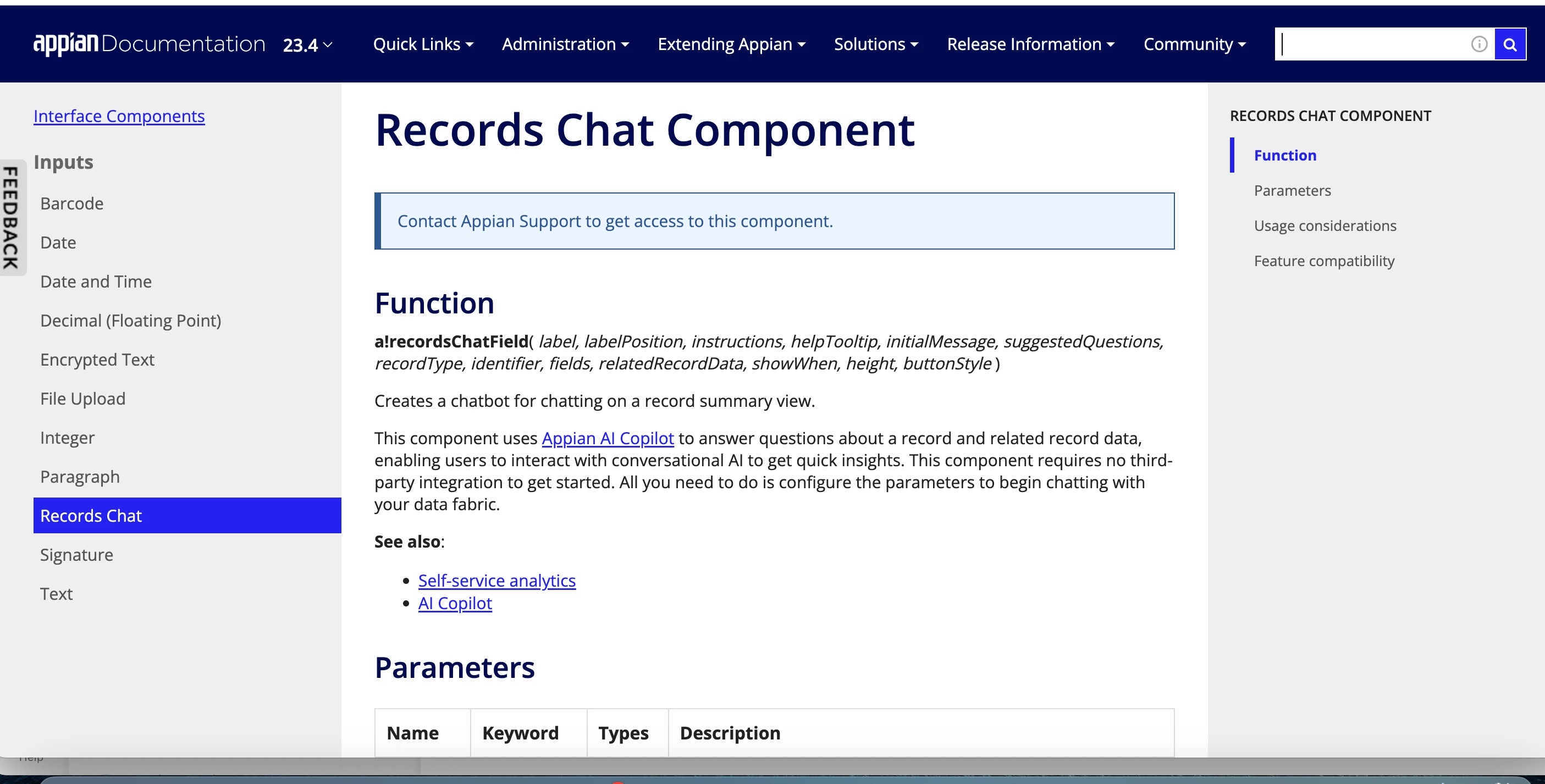Expand the Quick Links menu
The height and width of the screenshot is (784, 1545).
(x=423, y=44)
